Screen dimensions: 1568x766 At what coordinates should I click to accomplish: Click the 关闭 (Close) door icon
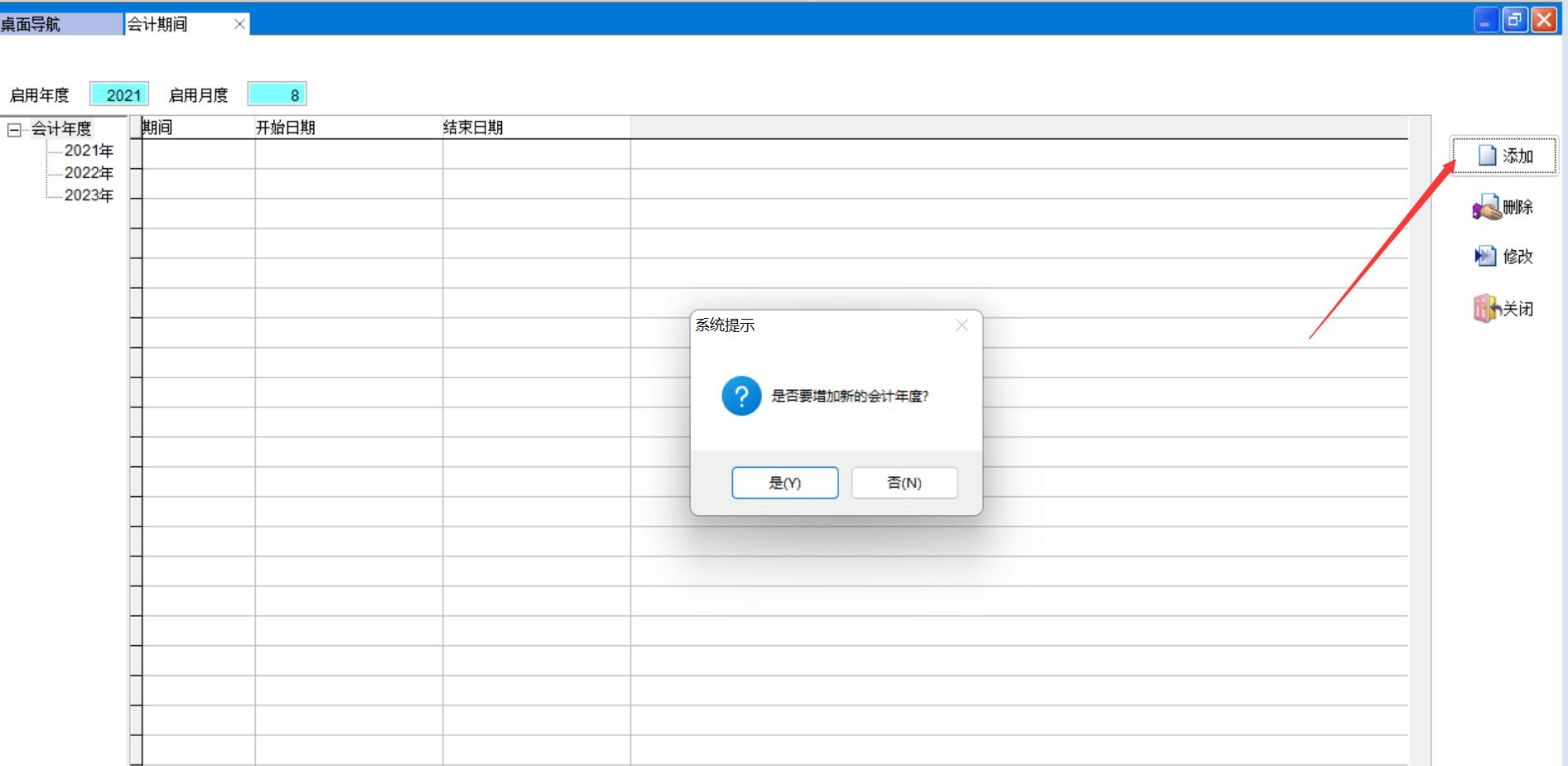(x=1486, y=309)
